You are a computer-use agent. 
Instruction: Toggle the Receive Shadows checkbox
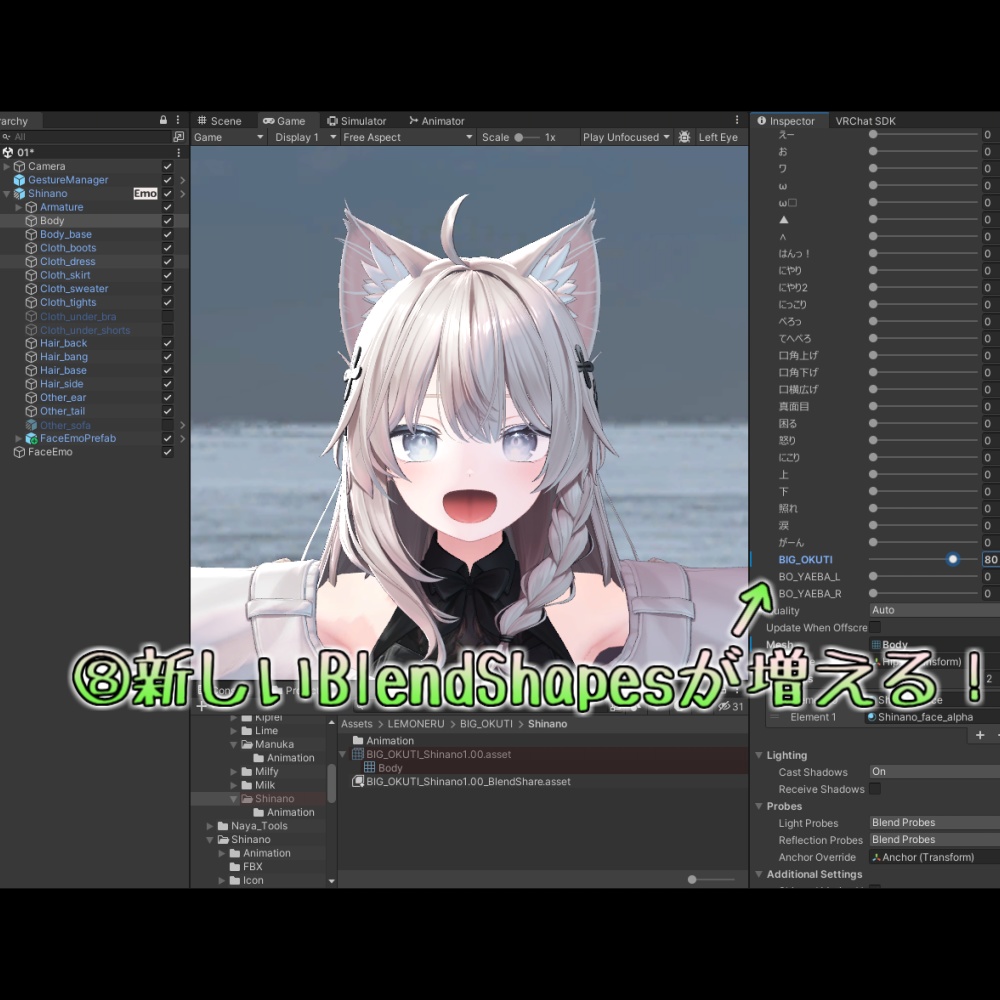tap(874, 789)
